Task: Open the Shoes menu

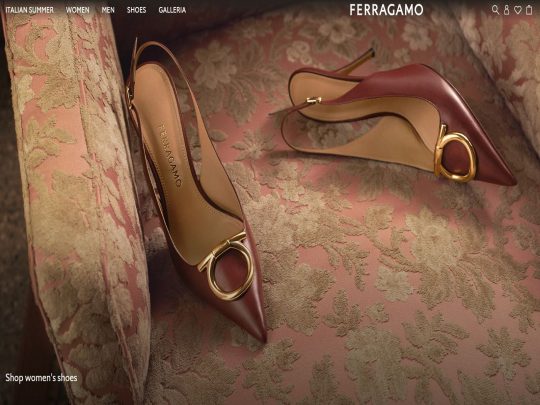Action: click(136, 10)
